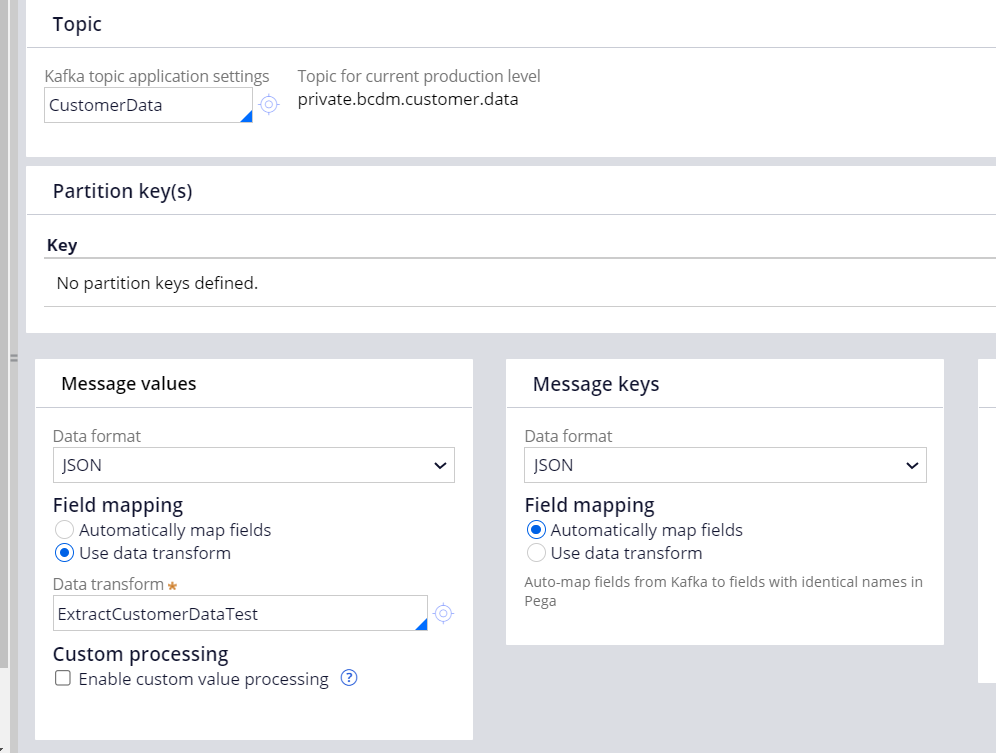Click the topic name private.bcdm.customer.data
Image resolution: width=996 pixels, height=753 pixels.
(408, 99)
